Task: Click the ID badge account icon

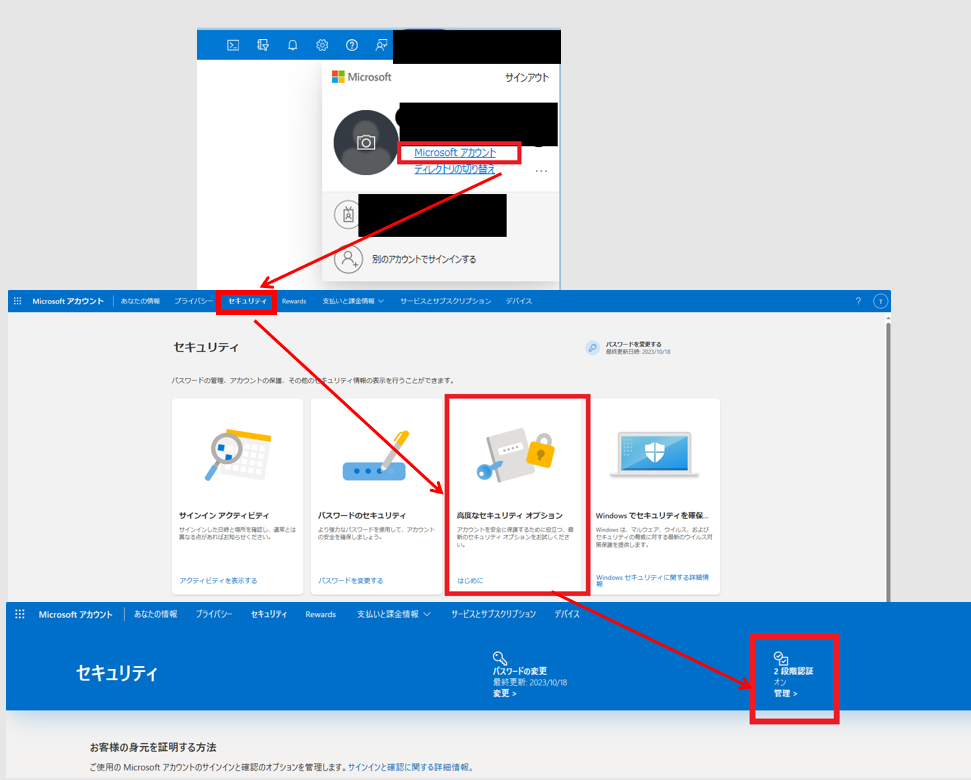Action: [x=348, y=215]
